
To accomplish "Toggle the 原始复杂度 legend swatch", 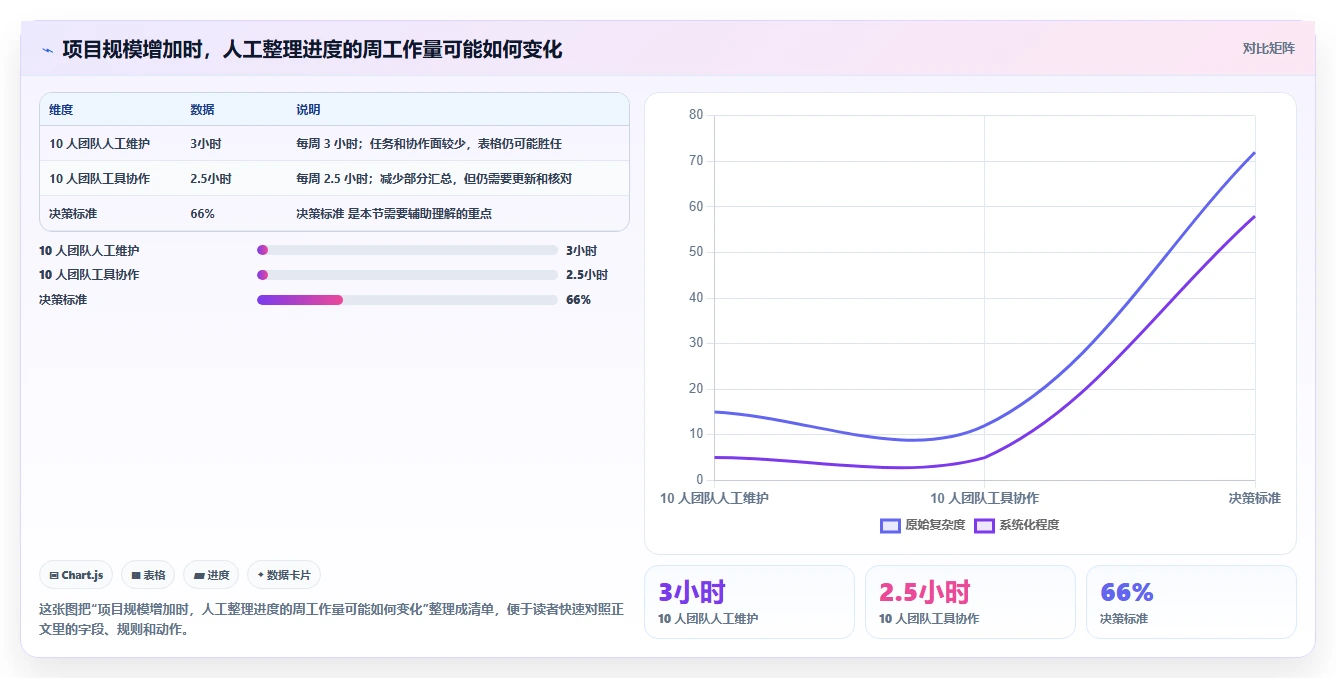I will [x=890, y=525].
